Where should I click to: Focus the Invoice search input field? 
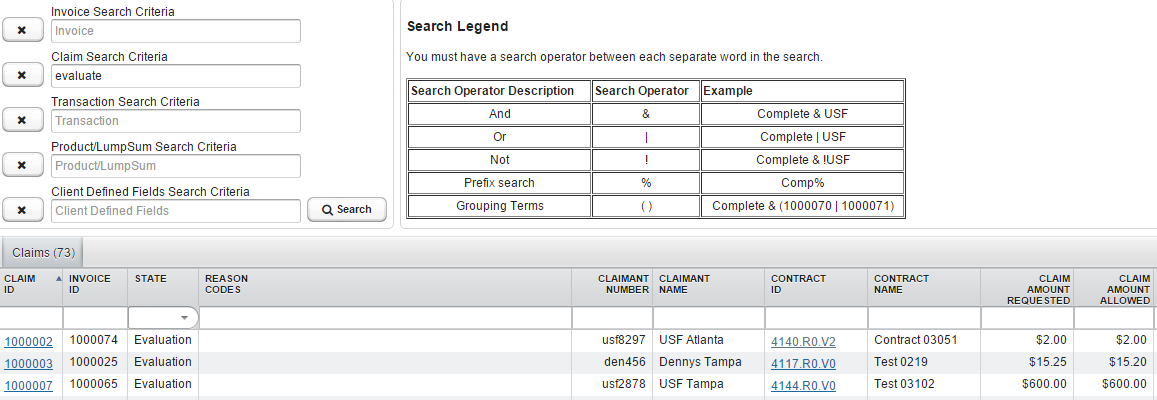tap(175, 31)
